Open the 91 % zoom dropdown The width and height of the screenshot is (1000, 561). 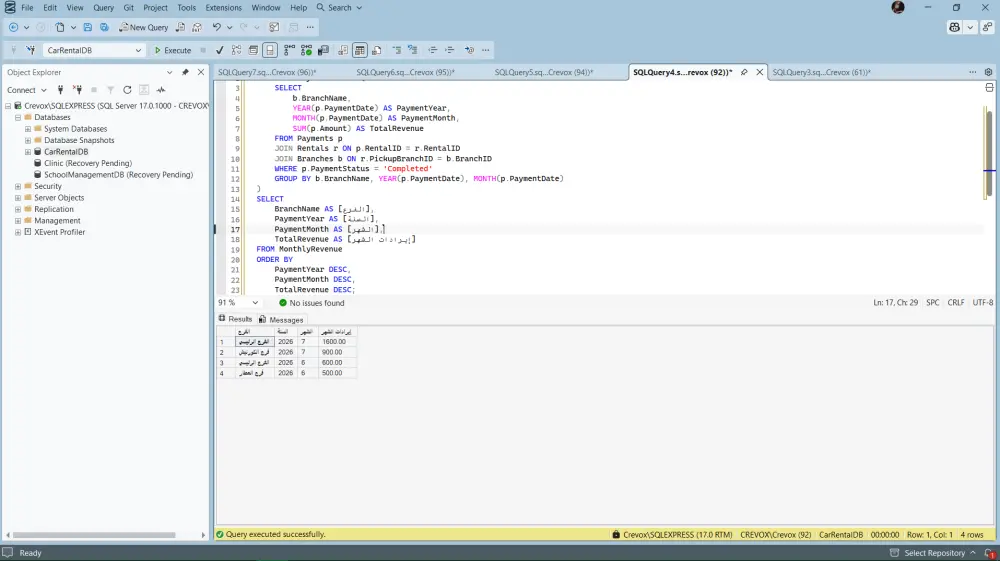(x=255, y=303)
